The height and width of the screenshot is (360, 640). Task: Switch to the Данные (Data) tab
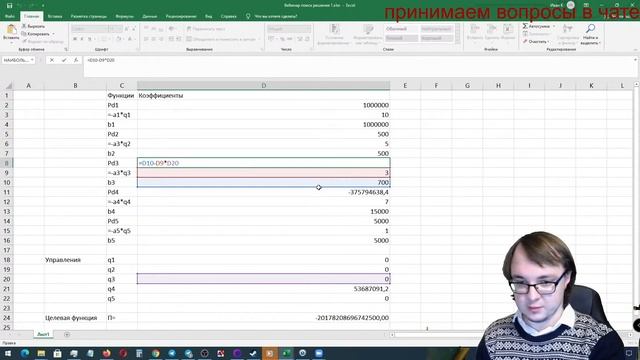click(150, 16)
